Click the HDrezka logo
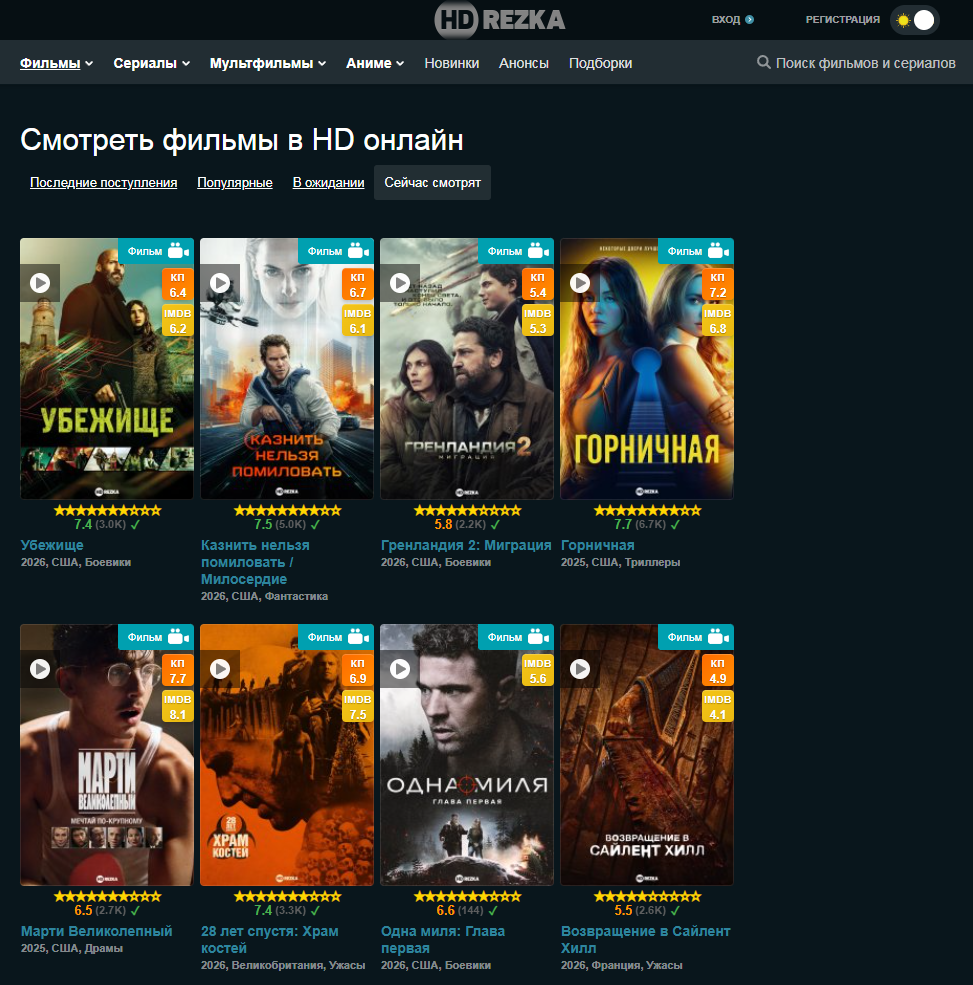This screenshot has height=985, width=973. point(500,19)
